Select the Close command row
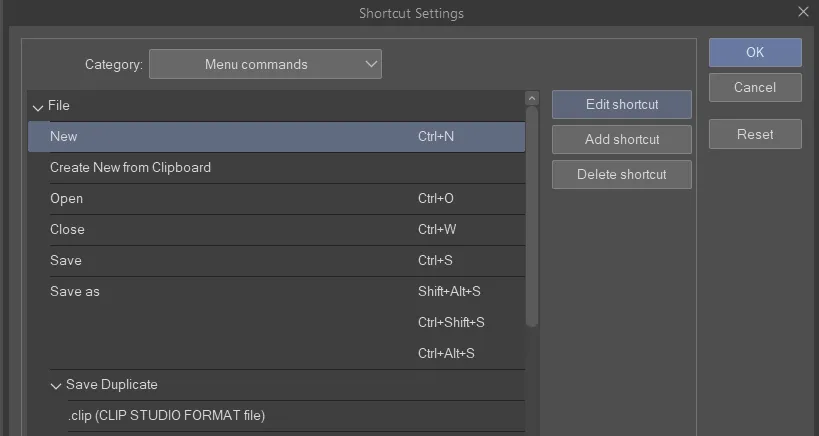This screenshot has height=436, width=819. click(275, 229)
